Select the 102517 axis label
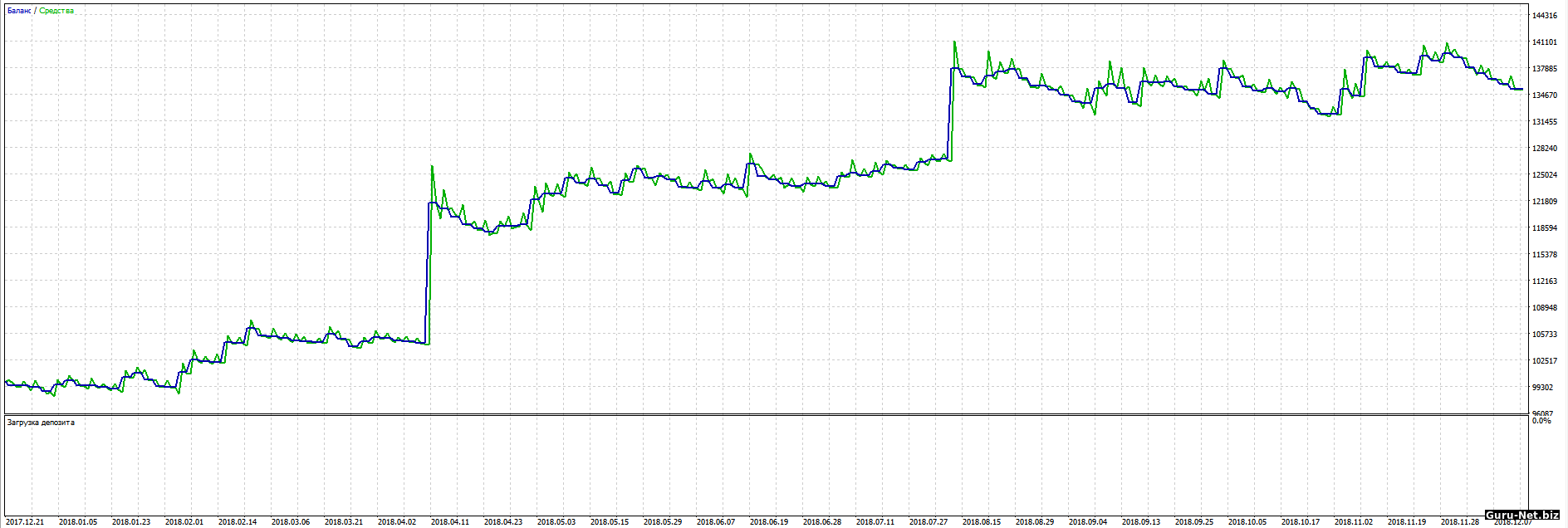This screenshot has width=1568, height=528. coord(1545,361)
